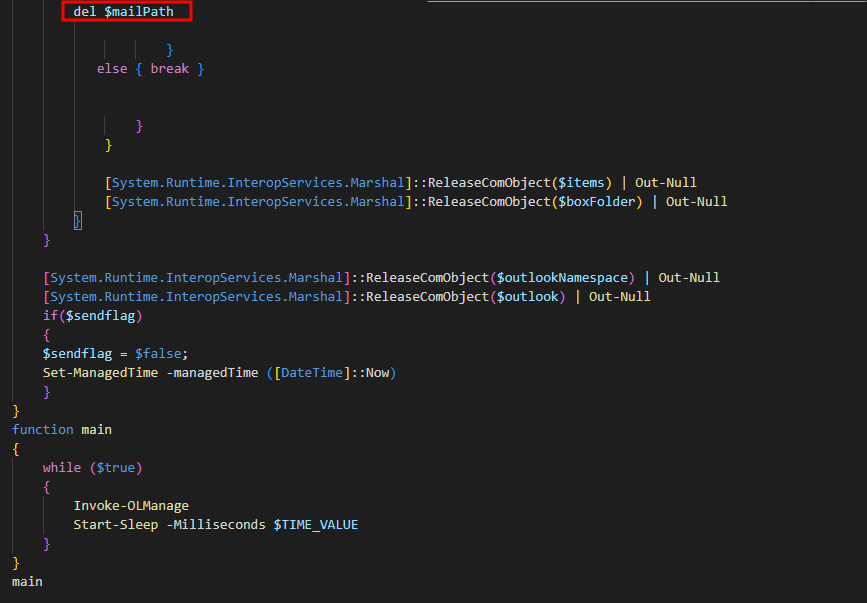Click main in the function declaration
Screen dimensions: 867x603
[97, 429]
